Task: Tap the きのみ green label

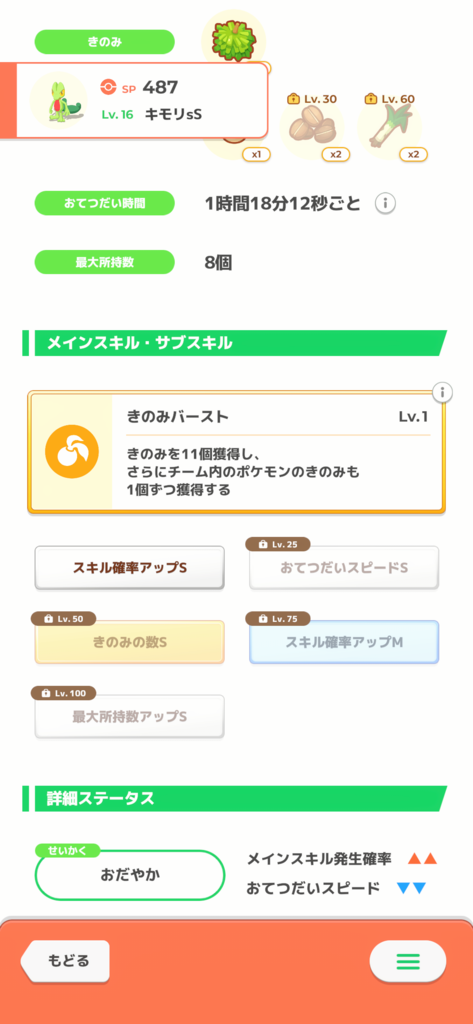Action: click(105, 42)
